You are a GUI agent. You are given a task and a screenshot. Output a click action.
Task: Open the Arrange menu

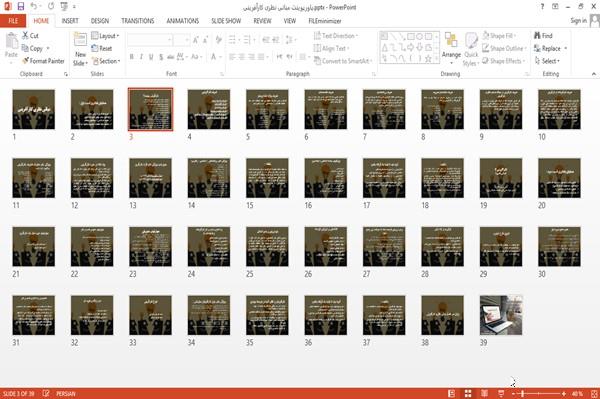click(x=451, y=48)
